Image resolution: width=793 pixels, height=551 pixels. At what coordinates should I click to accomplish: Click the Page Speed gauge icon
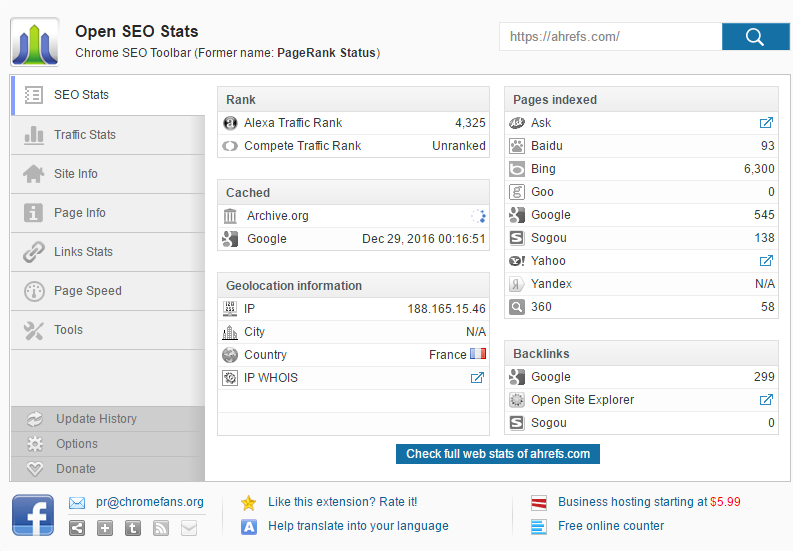[34, 291]
